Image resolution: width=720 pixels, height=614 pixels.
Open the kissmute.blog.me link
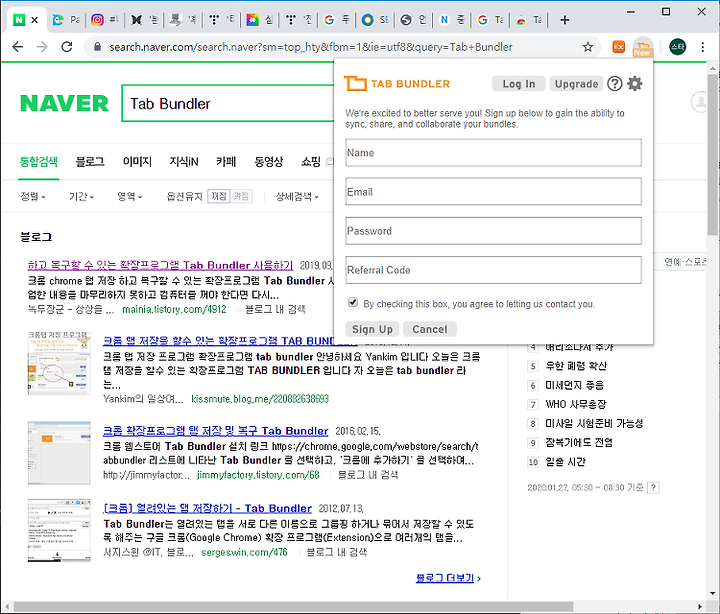click(260, 399)
